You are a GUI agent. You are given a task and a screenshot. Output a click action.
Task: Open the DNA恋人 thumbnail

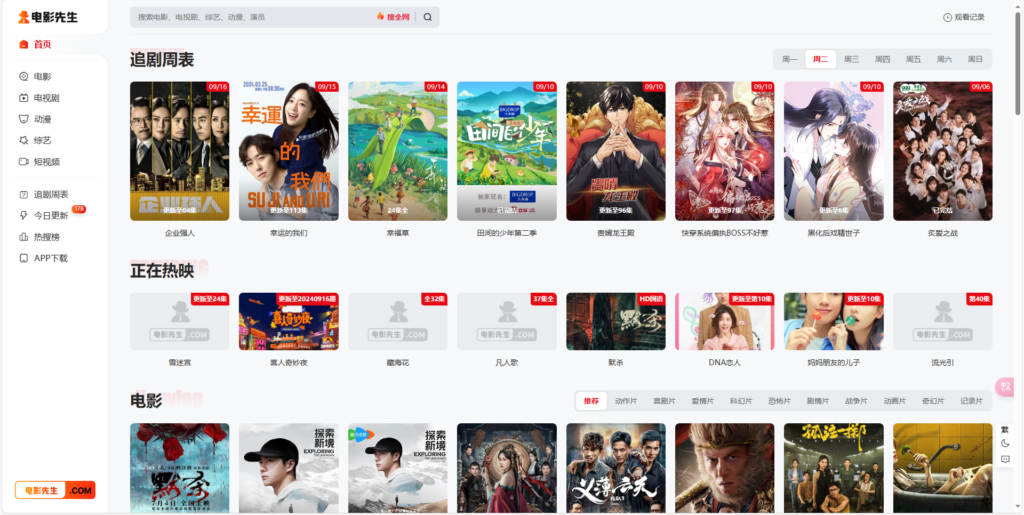click(x=725, y=321)
